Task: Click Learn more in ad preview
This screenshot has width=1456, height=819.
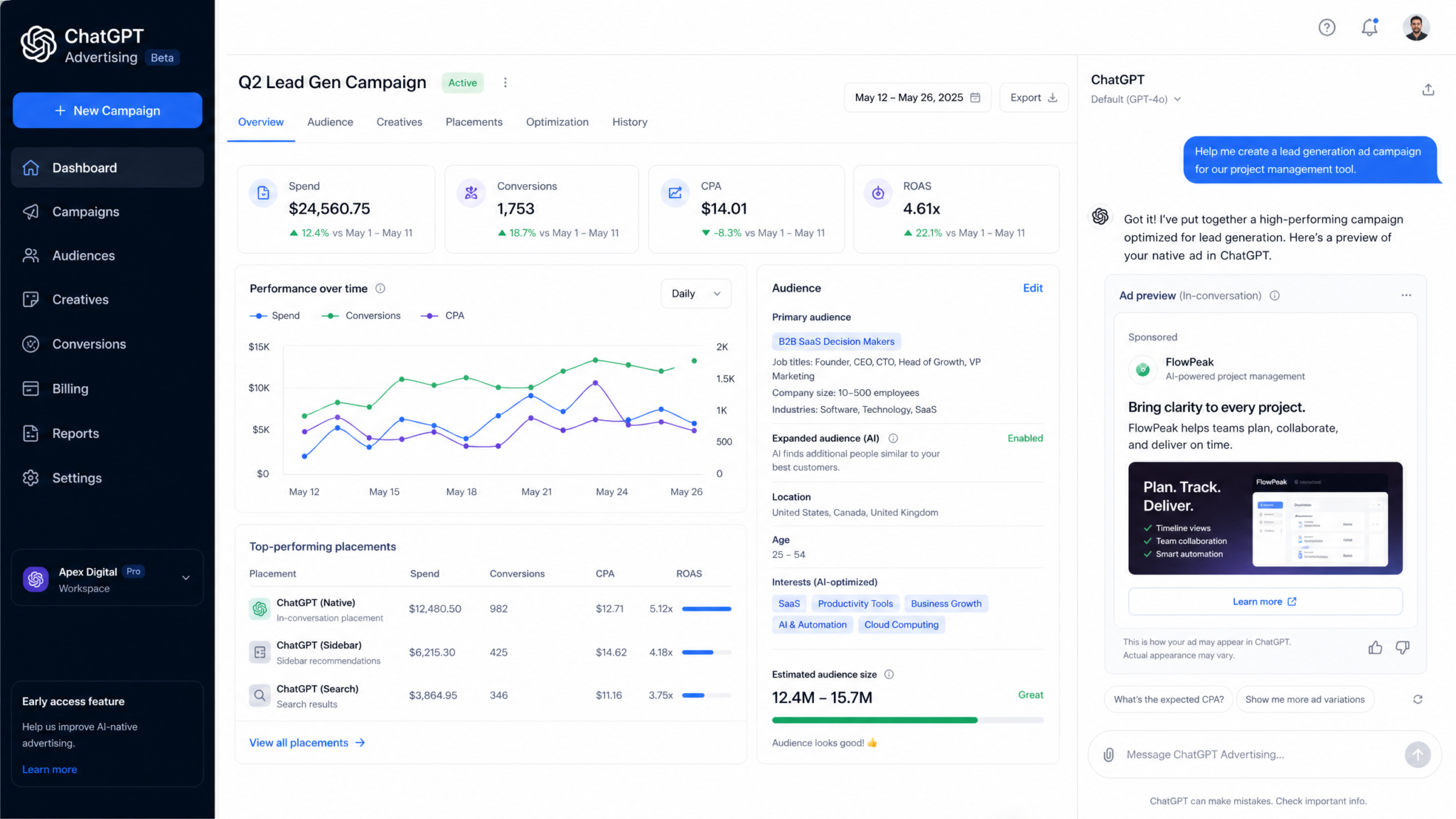Action: pos(1265,601)
